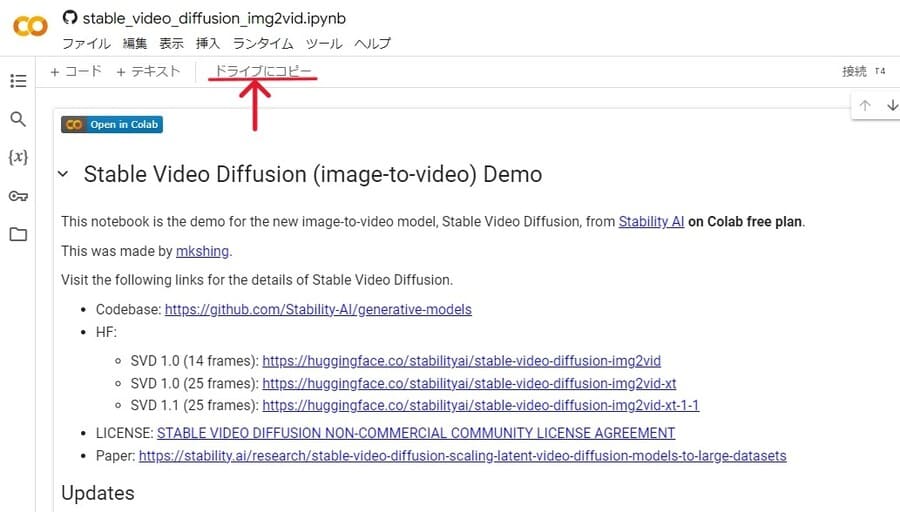Click 'Visit the following links' sentence
900x512 pixels.
pos(257,280)
